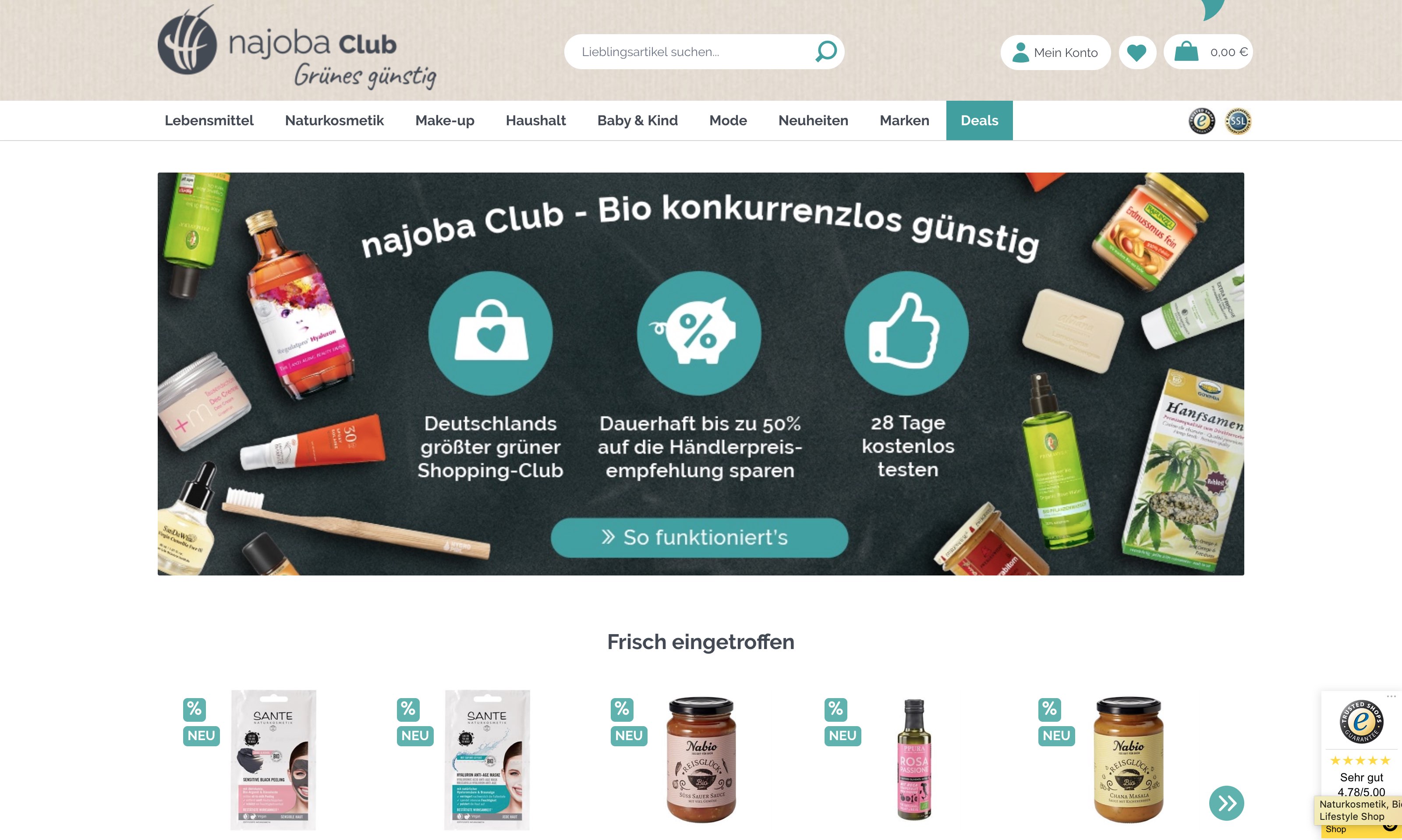This screenshot has height=840, width=1402.
Task: Click the SSL security badge
Action: point(1238,120)
